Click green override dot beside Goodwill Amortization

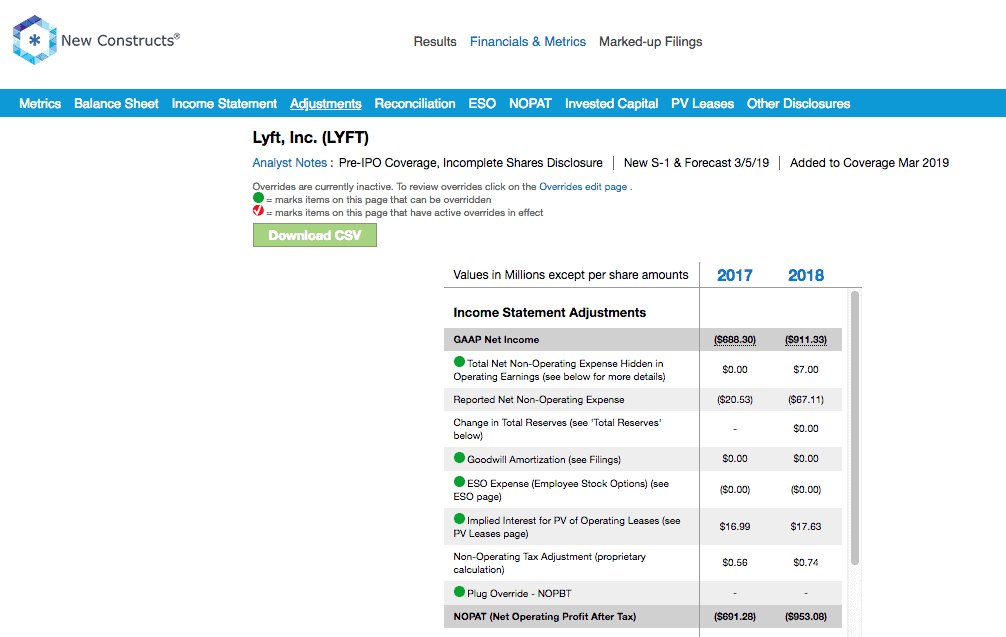[x=459, y=457]
